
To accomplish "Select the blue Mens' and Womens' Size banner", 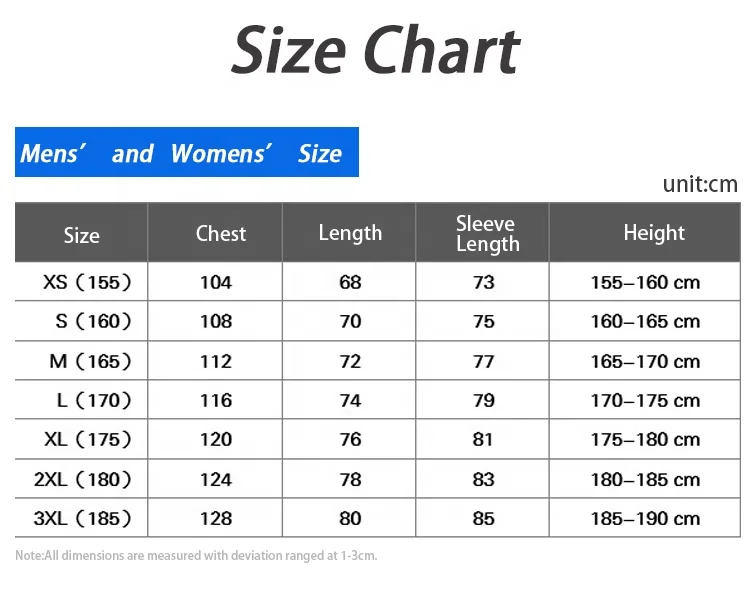I will click(186, 153).
